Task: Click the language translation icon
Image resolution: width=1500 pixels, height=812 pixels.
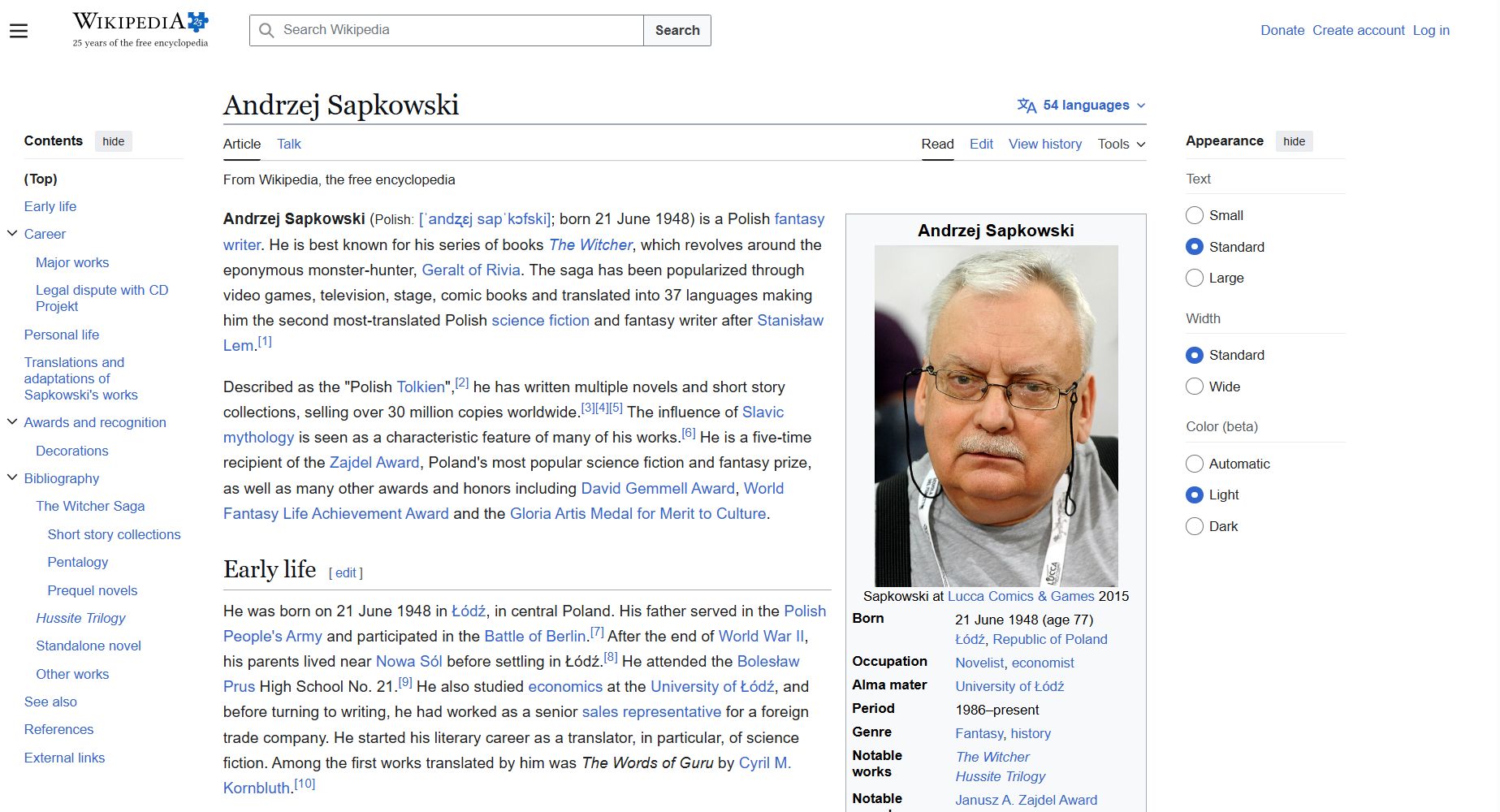Action: pyautogui.click(x=1027, y=106)
